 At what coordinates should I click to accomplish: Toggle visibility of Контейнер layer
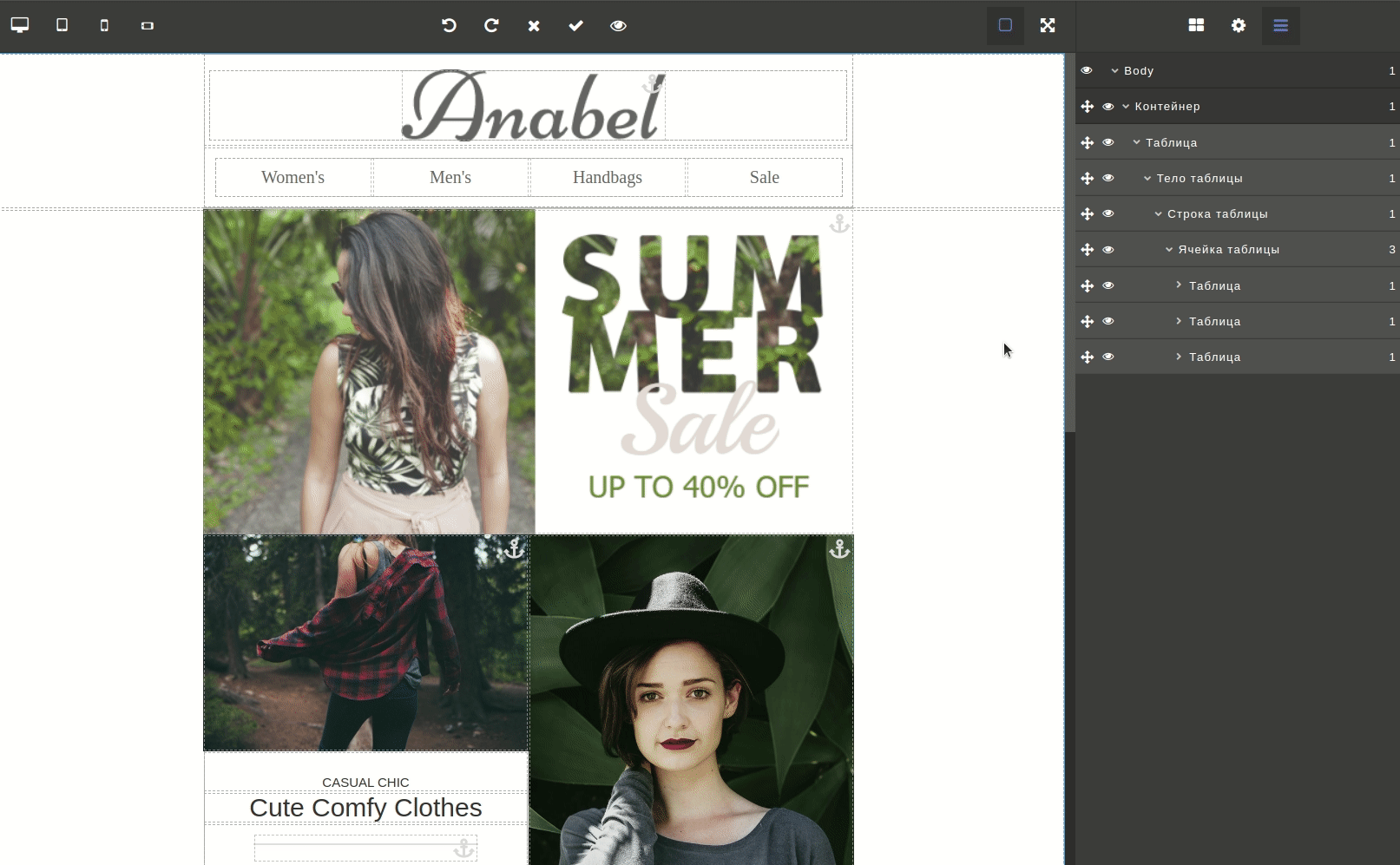(1108, 106)
